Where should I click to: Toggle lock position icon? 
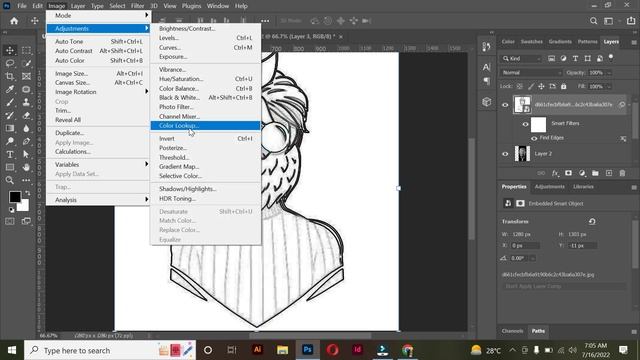(541, 87)
